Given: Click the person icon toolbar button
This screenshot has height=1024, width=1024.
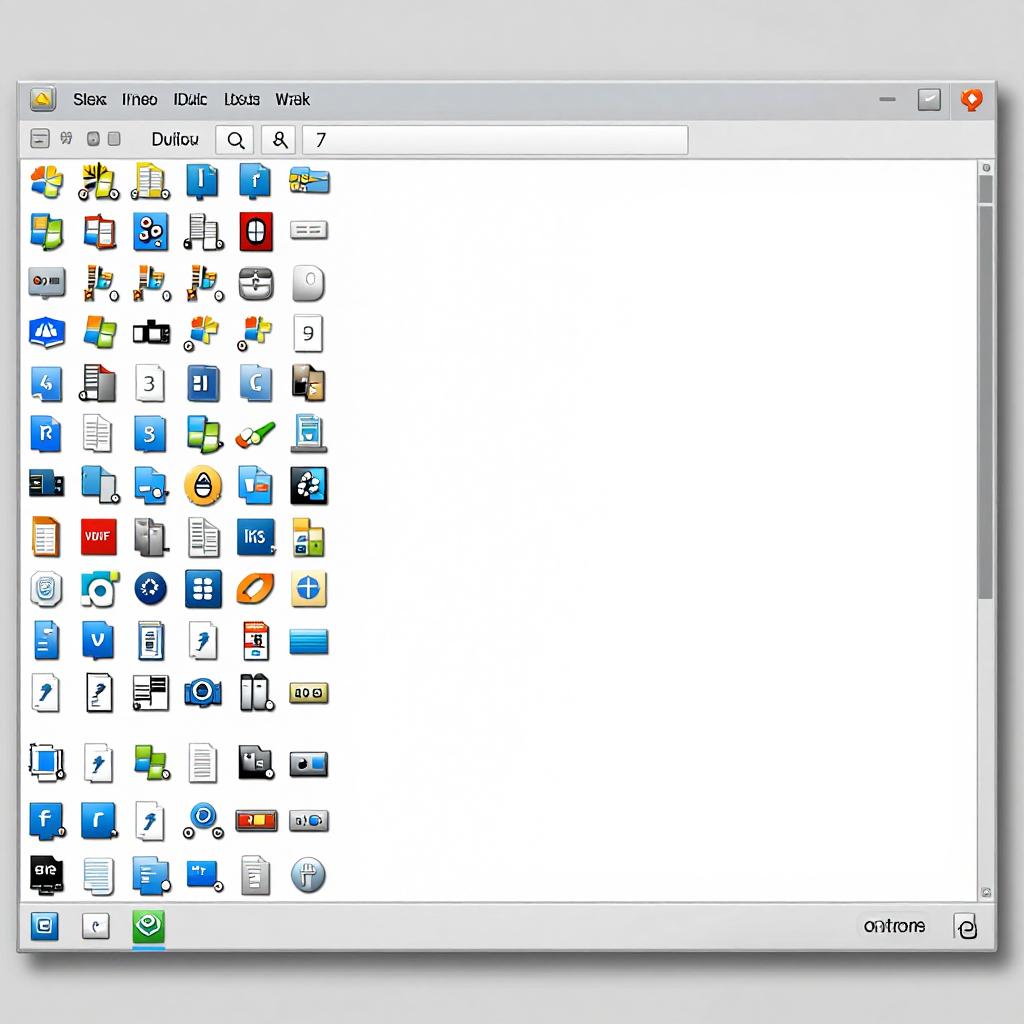Looking at the screenshot, I should click(280, 140).
